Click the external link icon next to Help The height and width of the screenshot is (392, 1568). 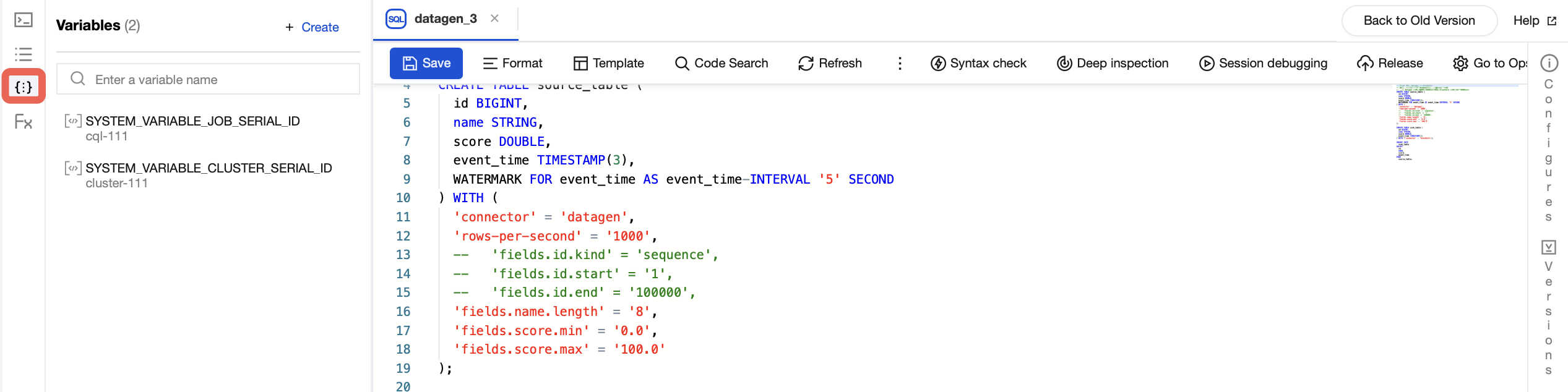pos(1551,21)
